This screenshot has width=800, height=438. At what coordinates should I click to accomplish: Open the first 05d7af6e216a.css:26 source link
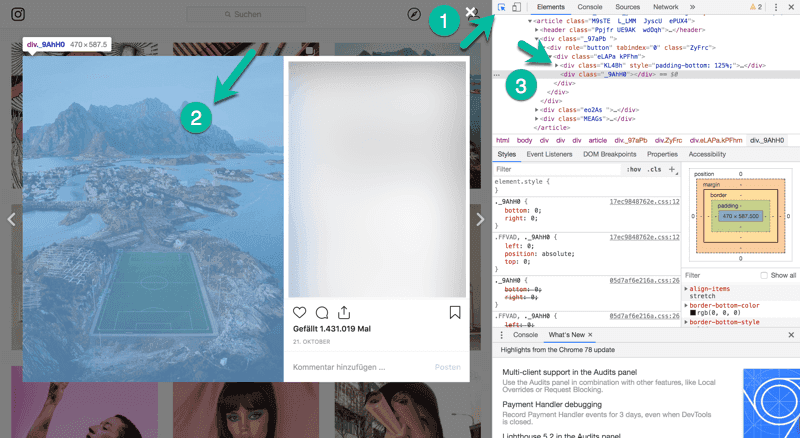point(644,281)
